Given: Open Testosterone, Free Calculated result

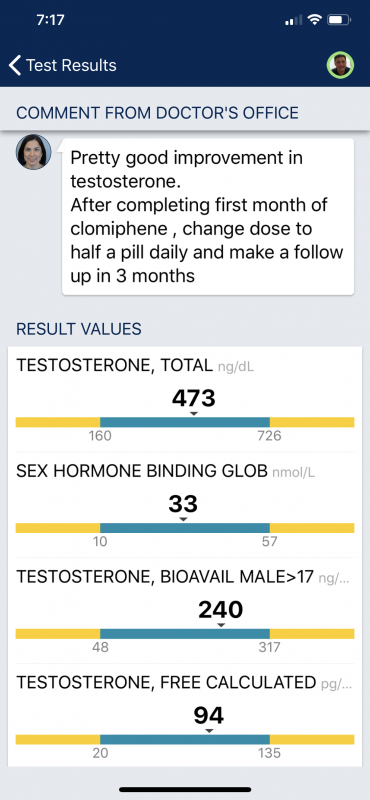Looking at the screenshot, I should (x=185, y=715).
